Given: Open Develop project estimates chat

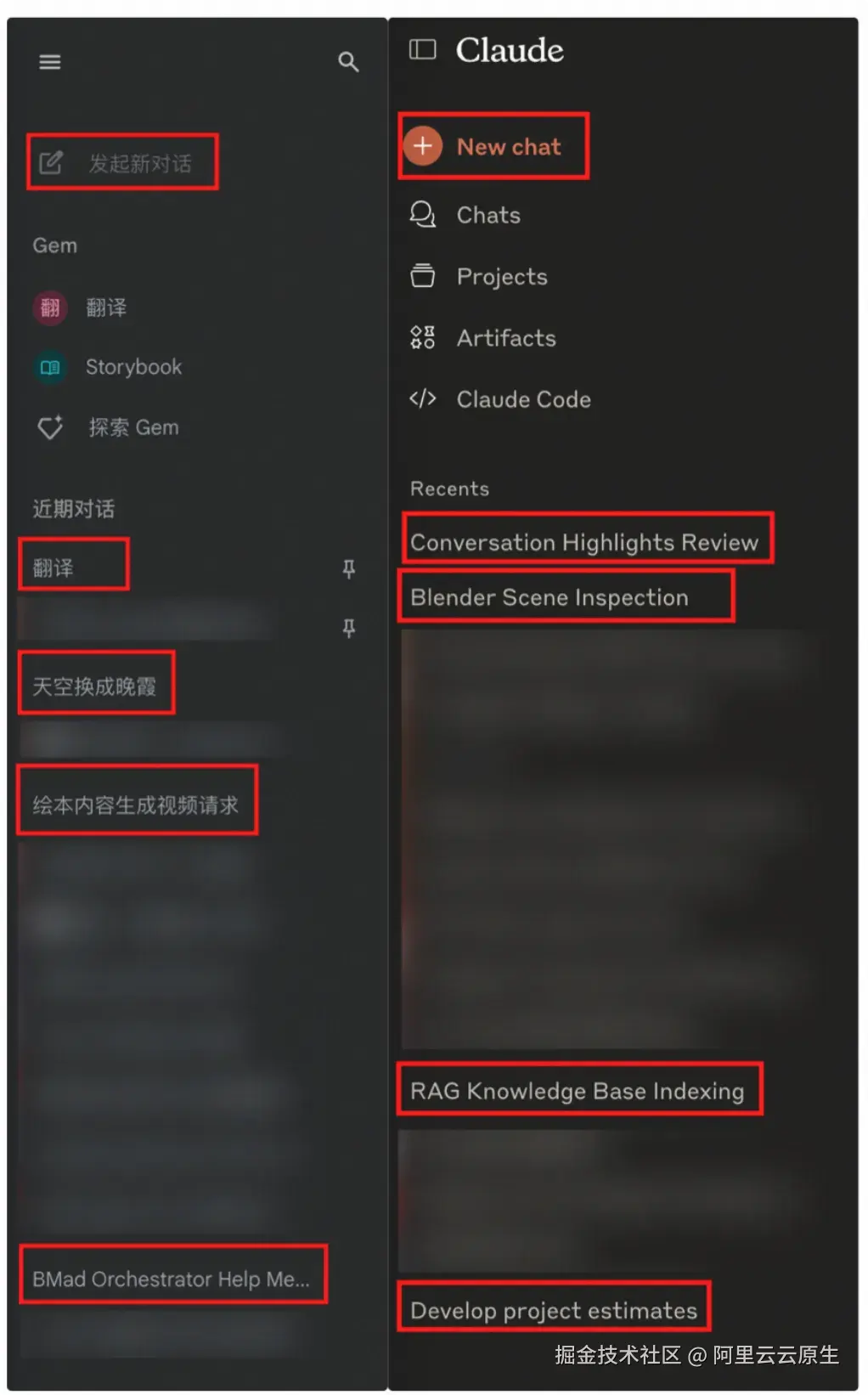Looking at the screenshot, I should pos(554,1310).
